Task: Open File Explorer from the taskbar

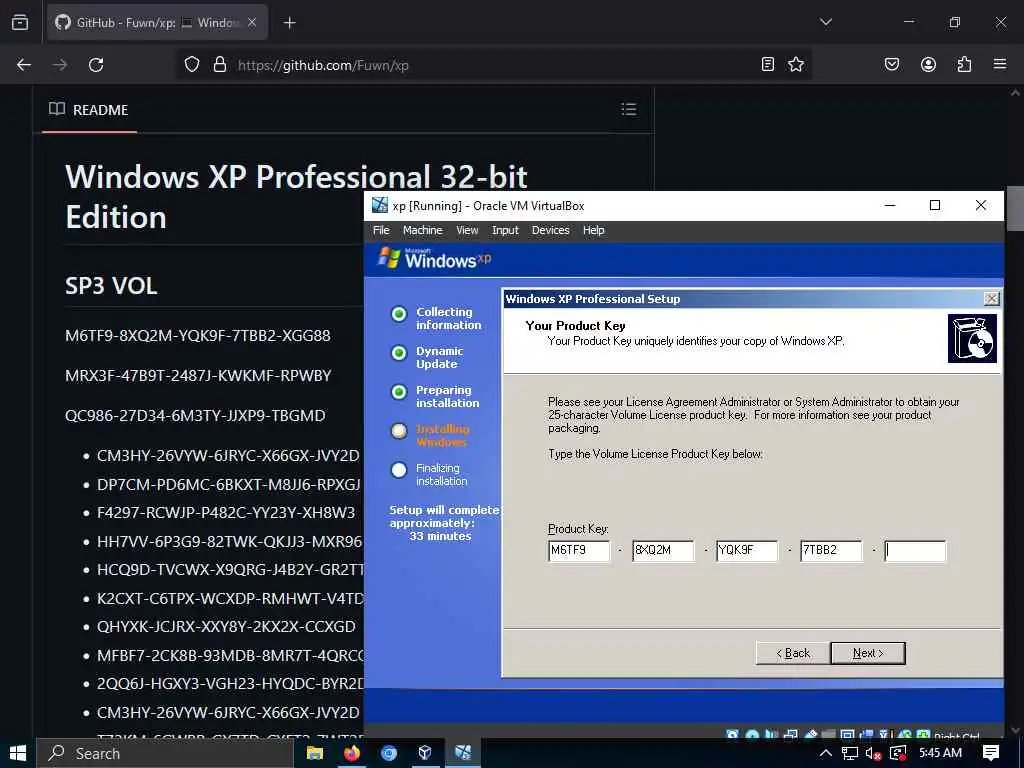Action: 315,753
